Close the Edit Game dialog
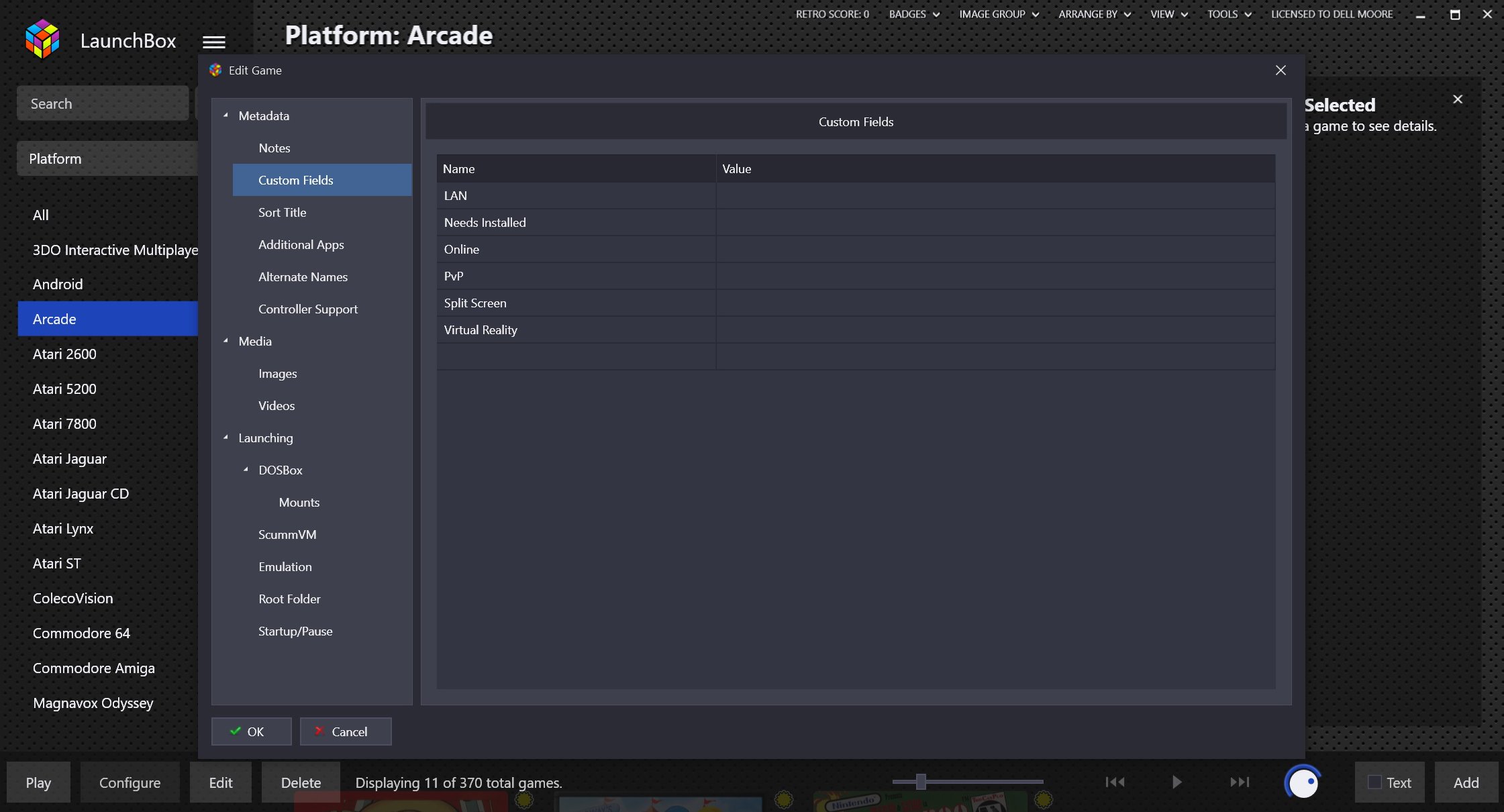Viewport: 1504px width, 812px height. click(1281, 70)
